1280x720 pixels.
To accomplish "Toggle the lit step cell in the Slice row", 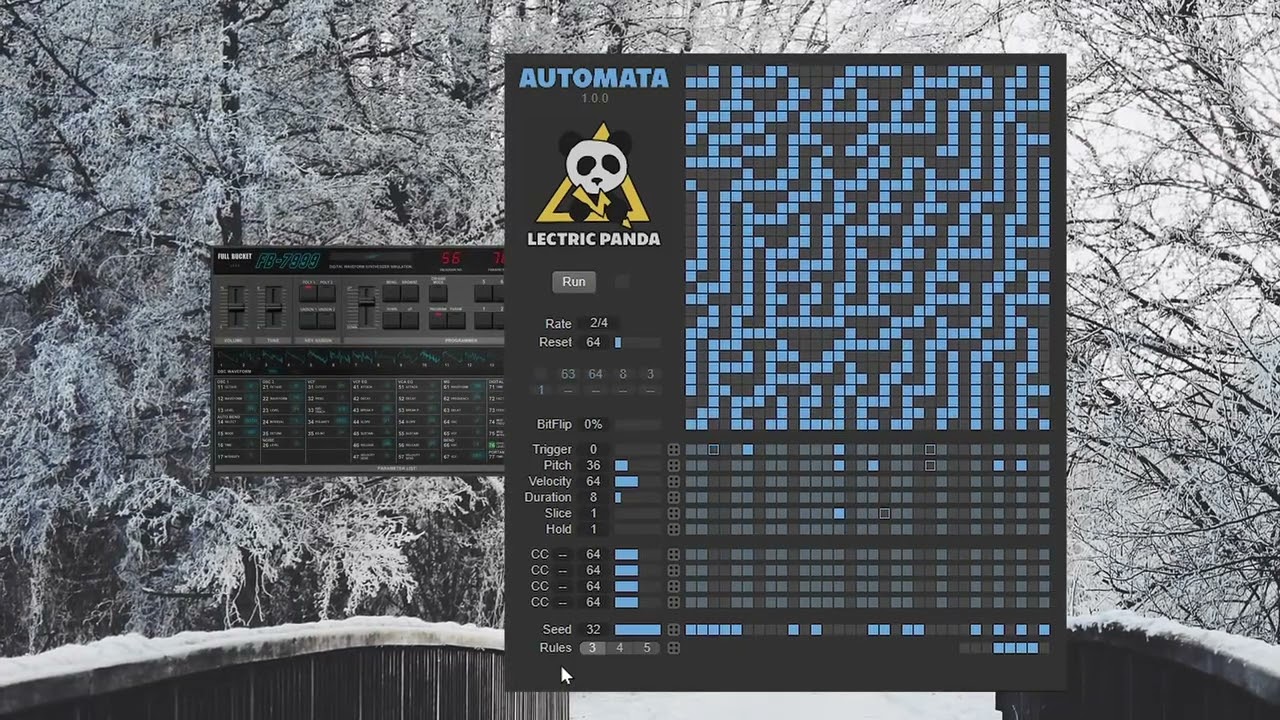I will [839, 514].
